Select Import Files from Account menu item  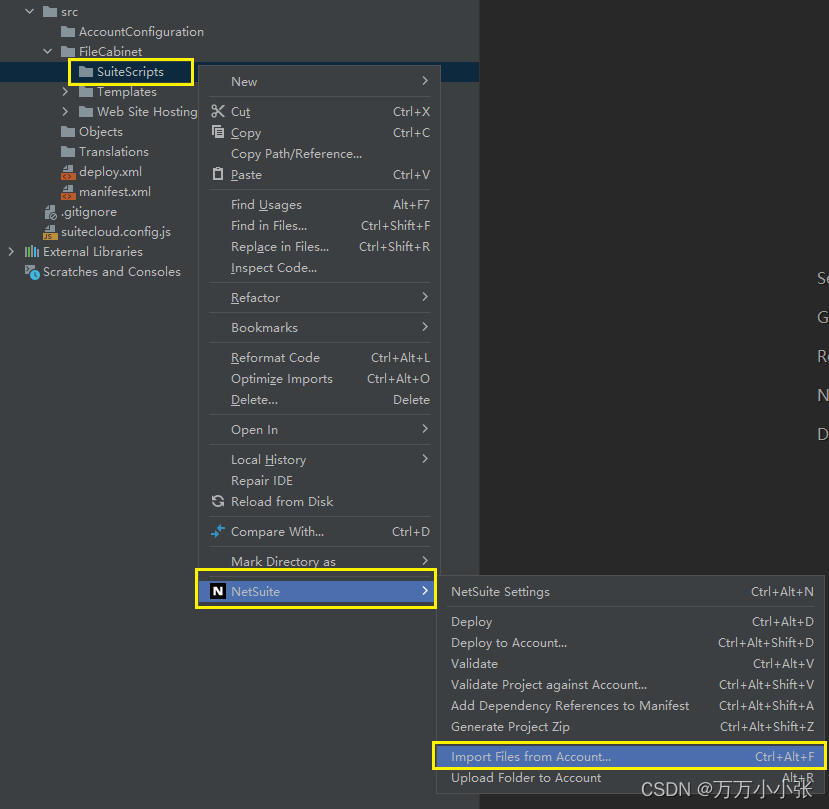coord(629,756)
